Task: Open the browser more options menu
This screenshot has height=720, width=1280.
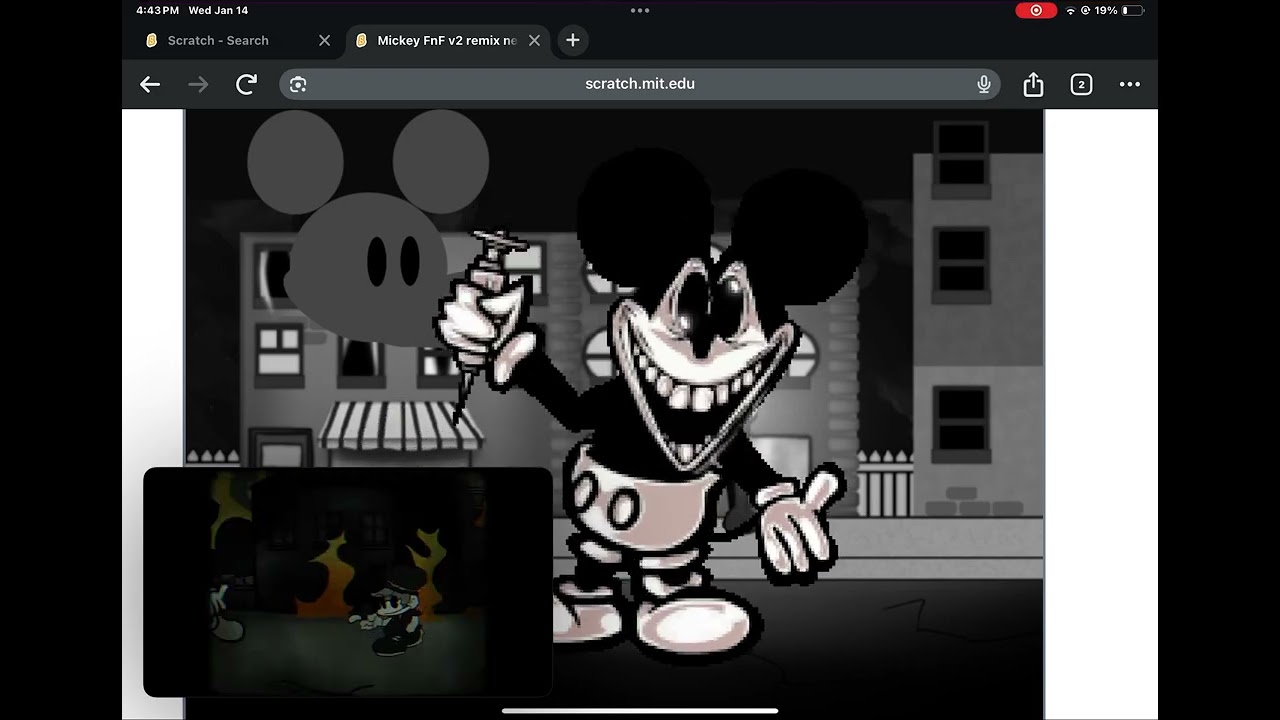Action: pos(1130,85)
